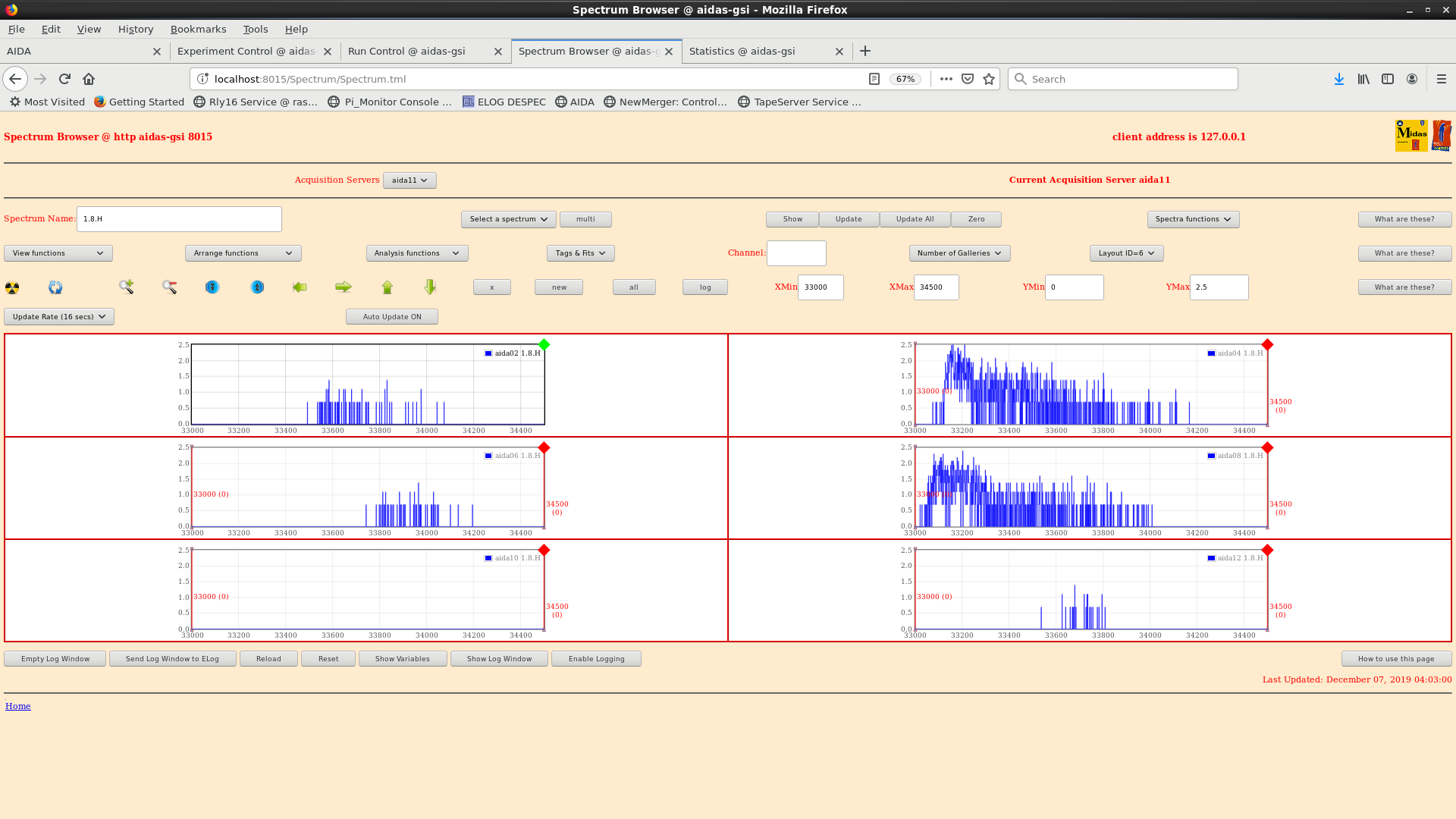Click the XMax input field

pos(936,287)
